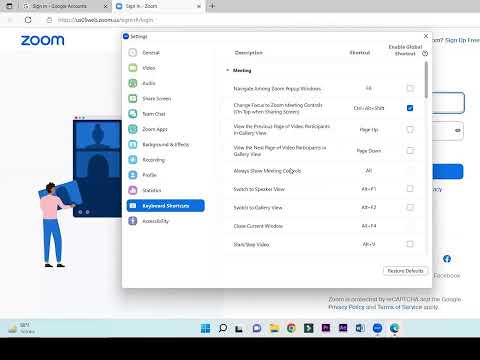
Task: Open Adobe Premiere Pro from taskbar
Action: coord(326,328)
